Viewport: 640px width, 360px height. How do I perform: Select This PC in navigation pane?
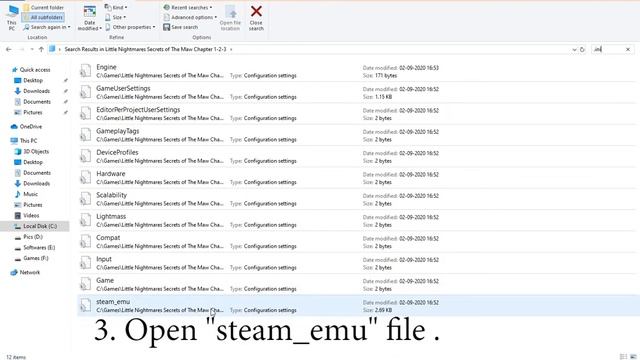tap(24, 141)
